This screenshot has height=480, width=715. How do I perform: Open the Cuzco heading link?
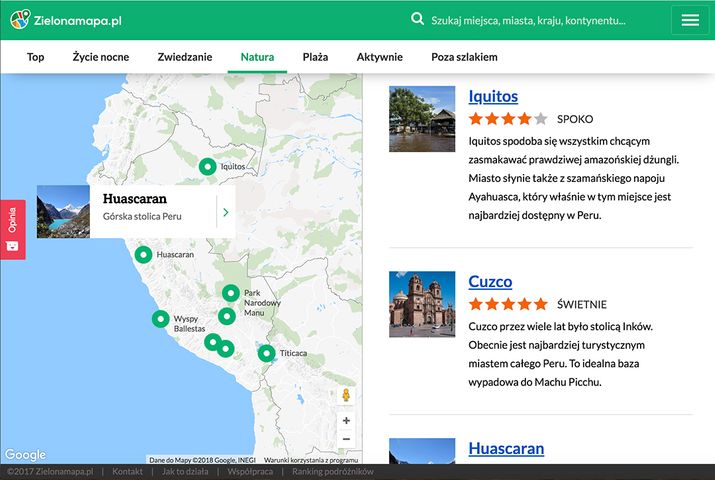click(490, 282)
